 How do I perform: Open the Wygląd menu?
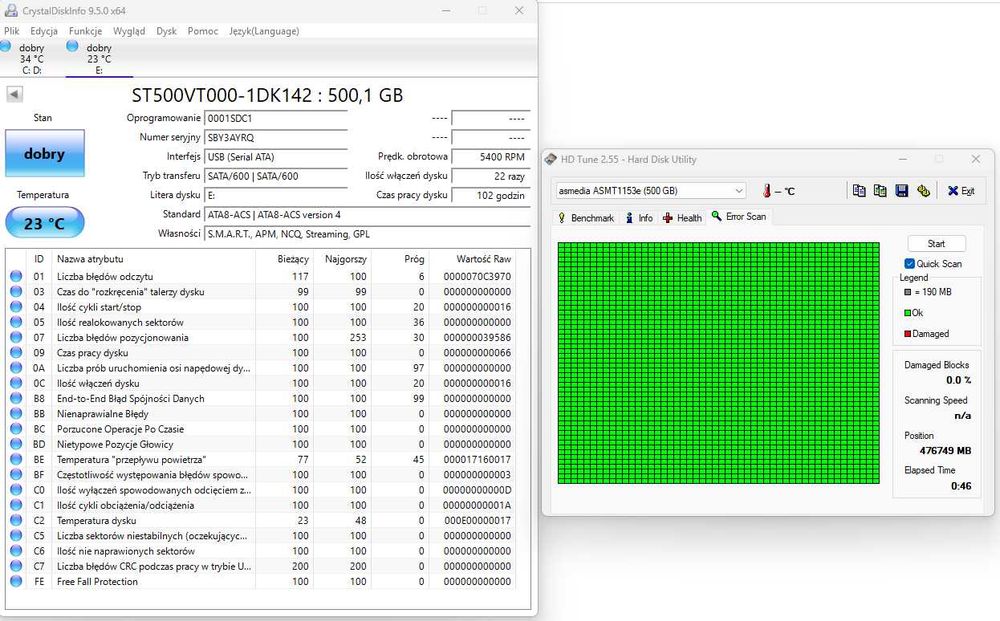pos(129,31)
